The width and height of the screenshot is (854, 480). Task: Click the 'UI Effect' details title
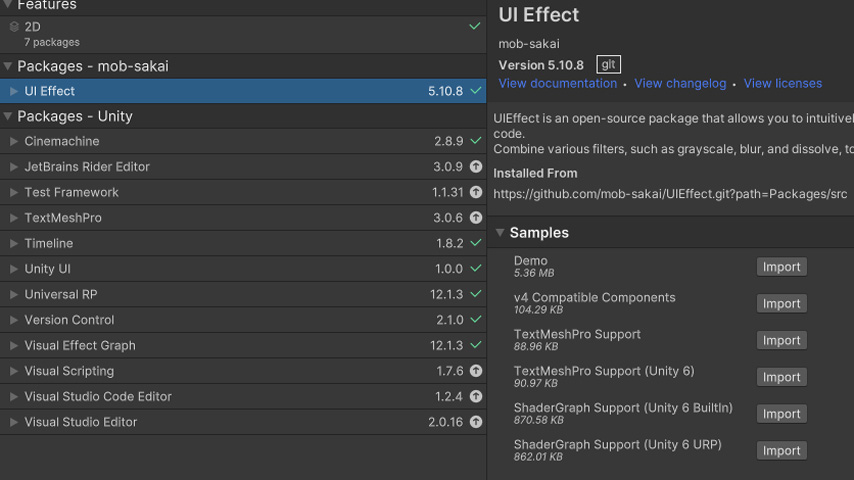[x=539, y=15]
